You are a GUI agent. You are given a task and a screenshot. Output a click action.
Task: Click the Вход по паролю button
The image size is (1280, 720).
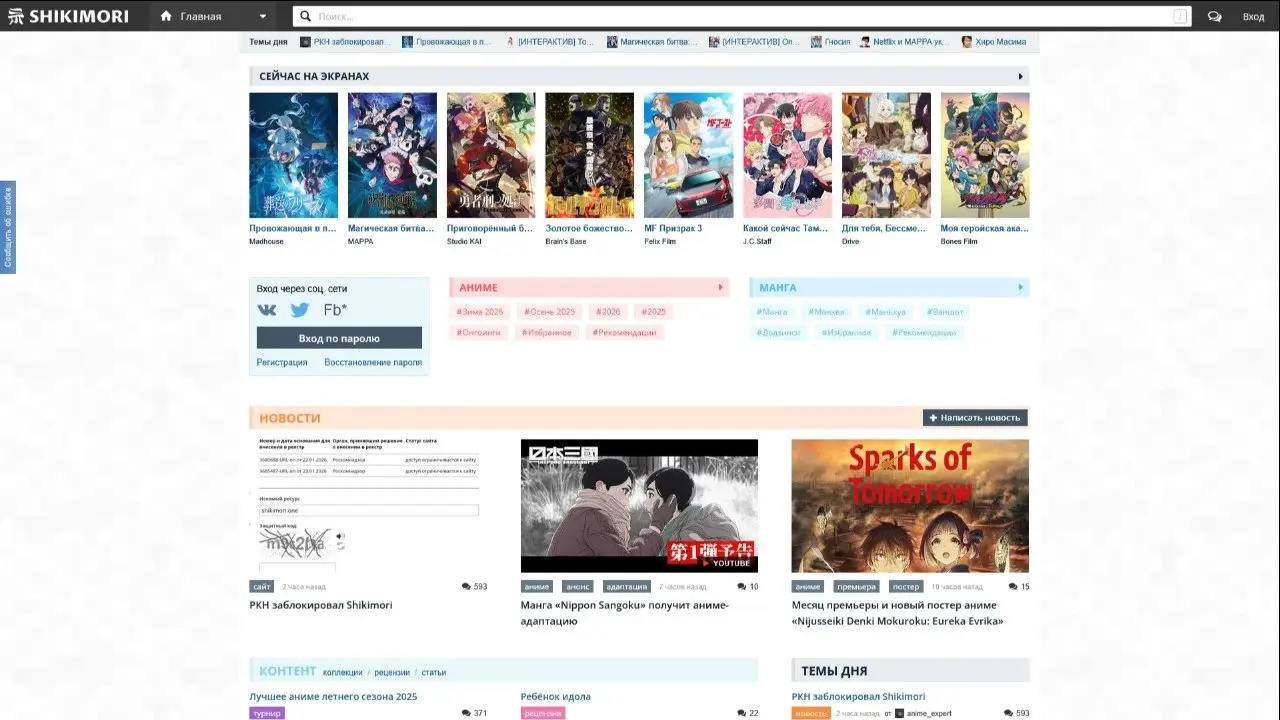[339, 338]
